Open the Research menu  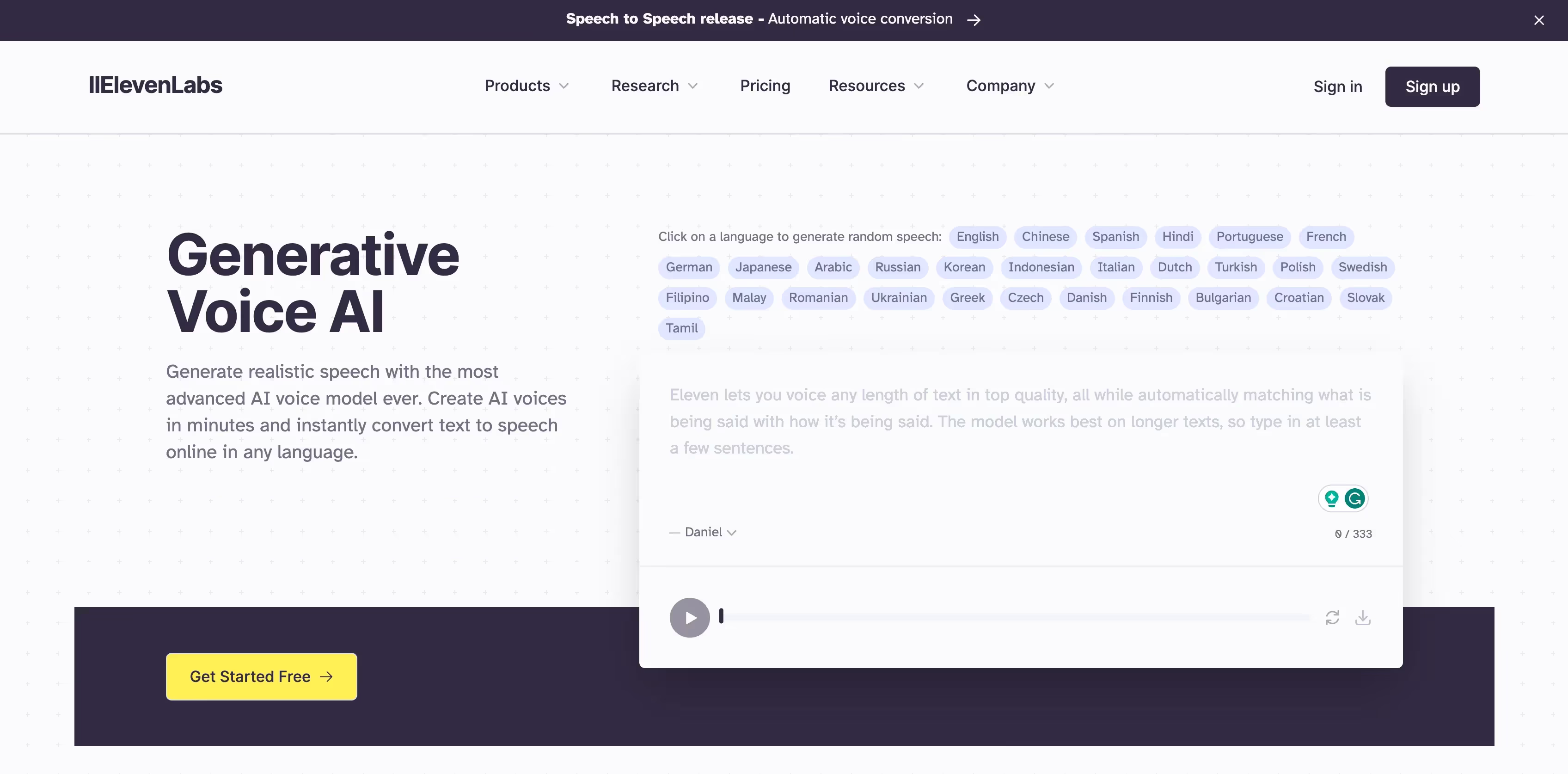[655, 86]
